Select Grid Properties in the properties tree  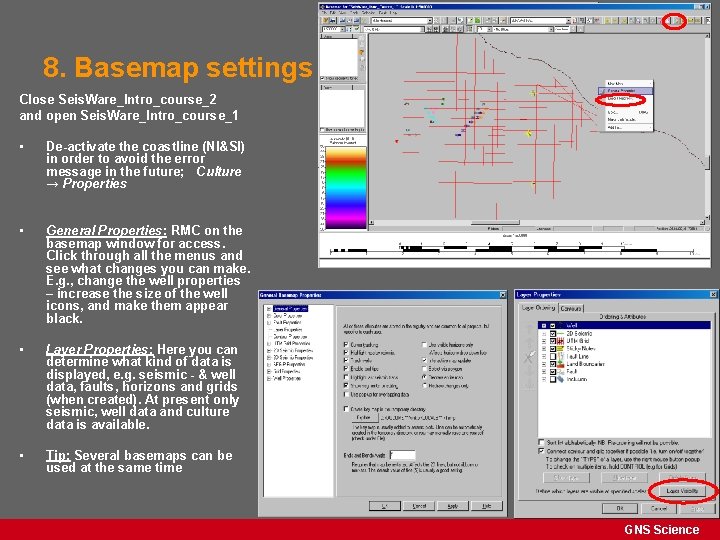pyautogui.click(x=287, y=371)
